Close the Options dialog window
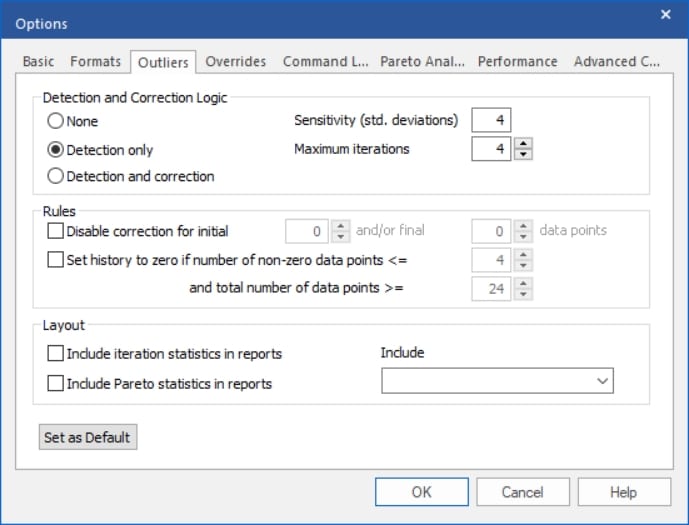The image size is (689, 525). click(666, 14)
